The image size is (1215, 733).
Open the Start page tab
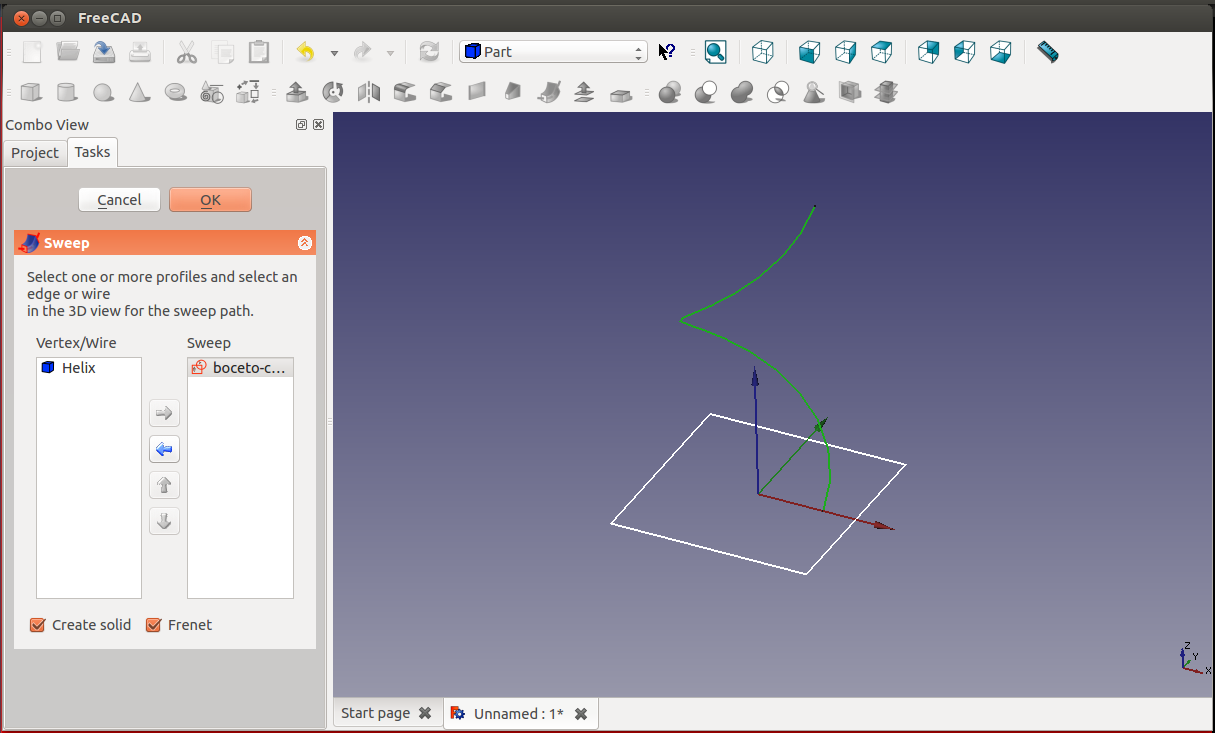tap(375, 713)
